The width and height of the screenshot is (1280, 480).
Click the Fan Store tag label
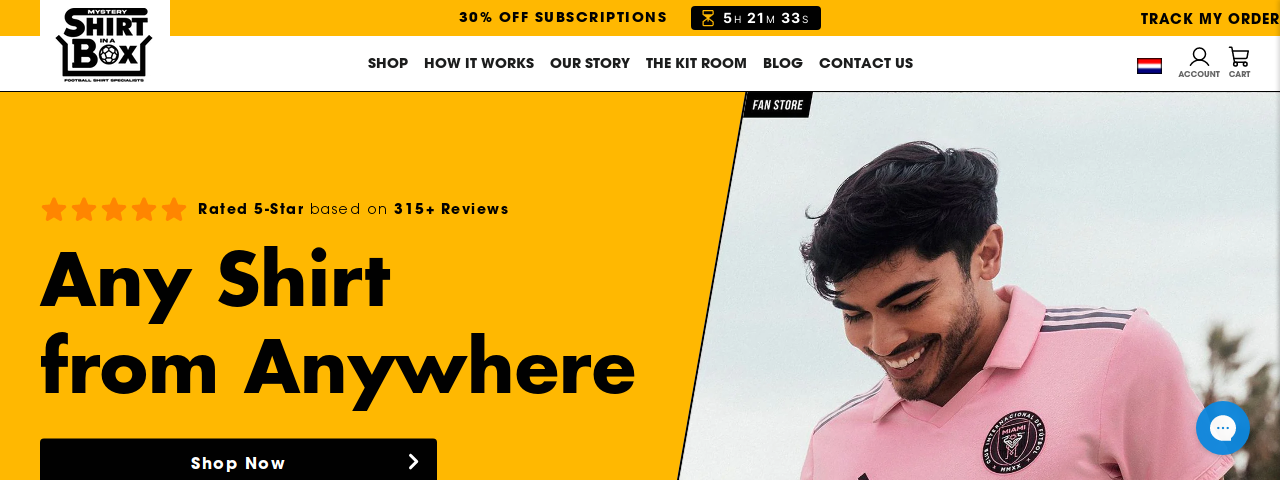[777, 105]
